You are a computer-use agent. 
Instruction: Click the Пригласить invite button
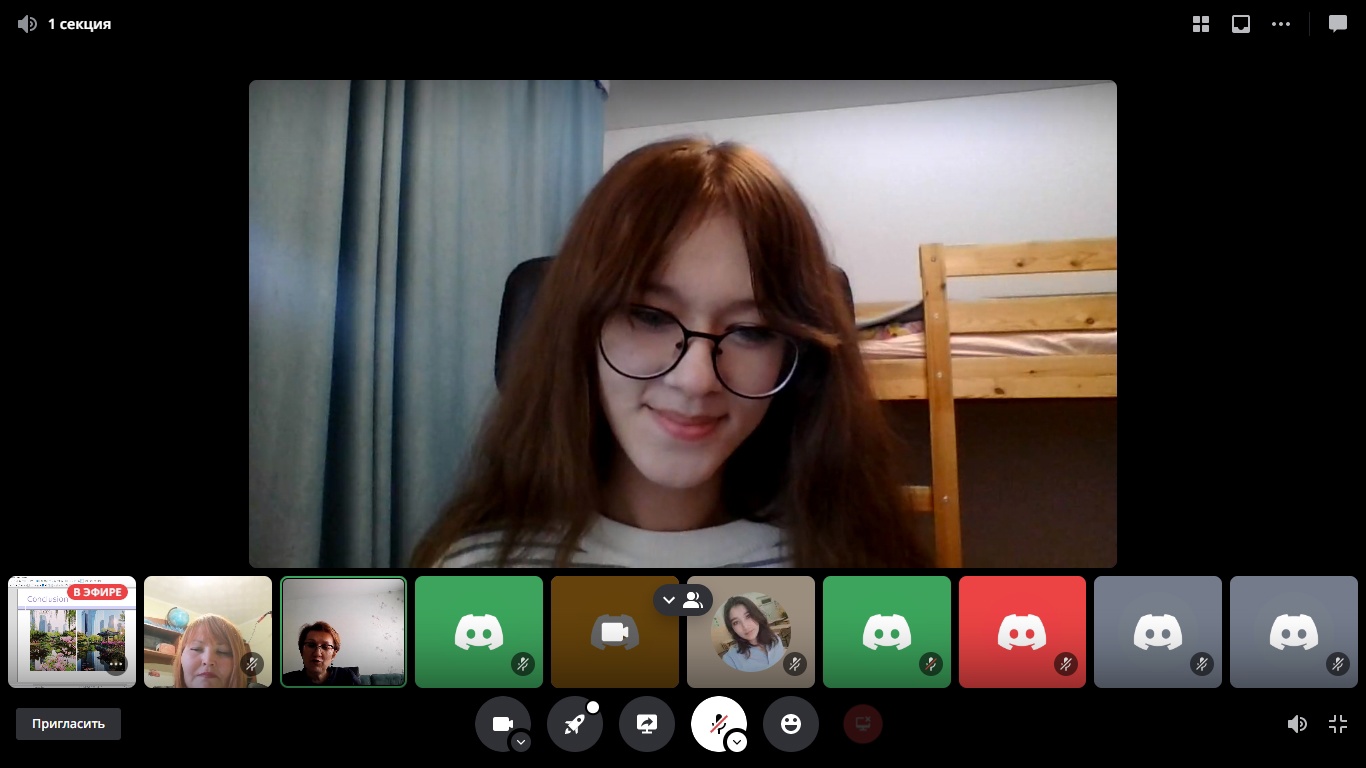(x=68, y=724)
